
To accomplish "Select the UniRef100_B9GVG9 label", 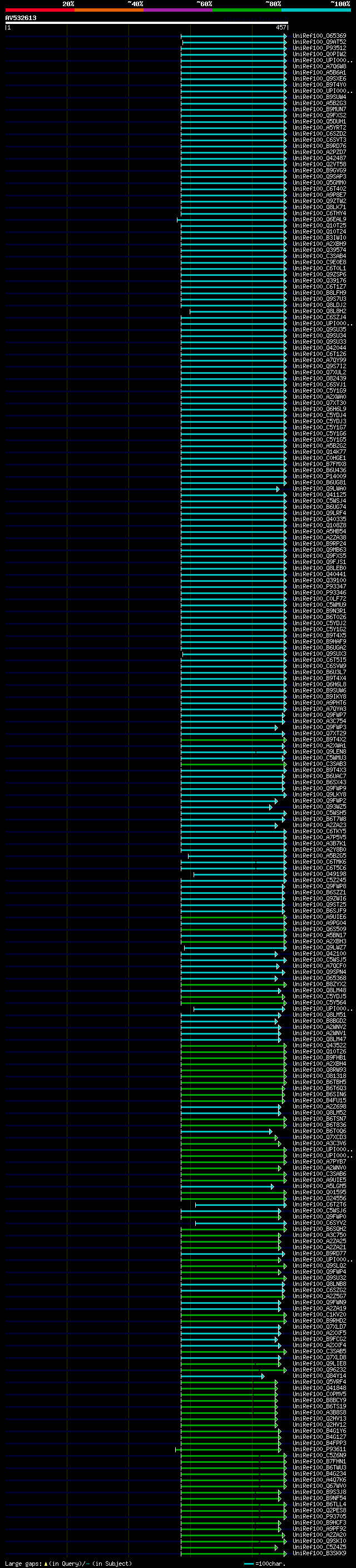I will 319,170.
